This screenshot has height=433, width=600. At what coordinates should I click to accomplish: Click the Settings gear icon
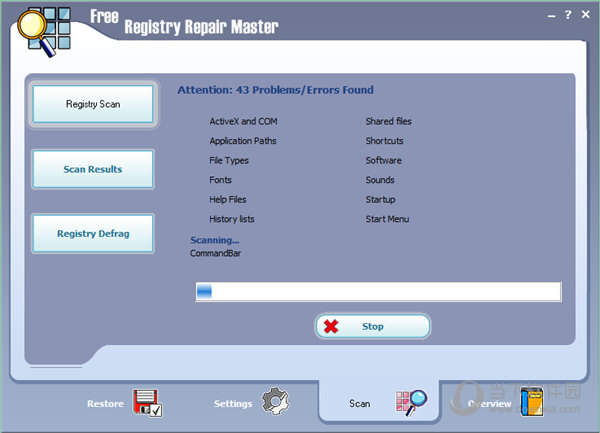click(276, 401)
